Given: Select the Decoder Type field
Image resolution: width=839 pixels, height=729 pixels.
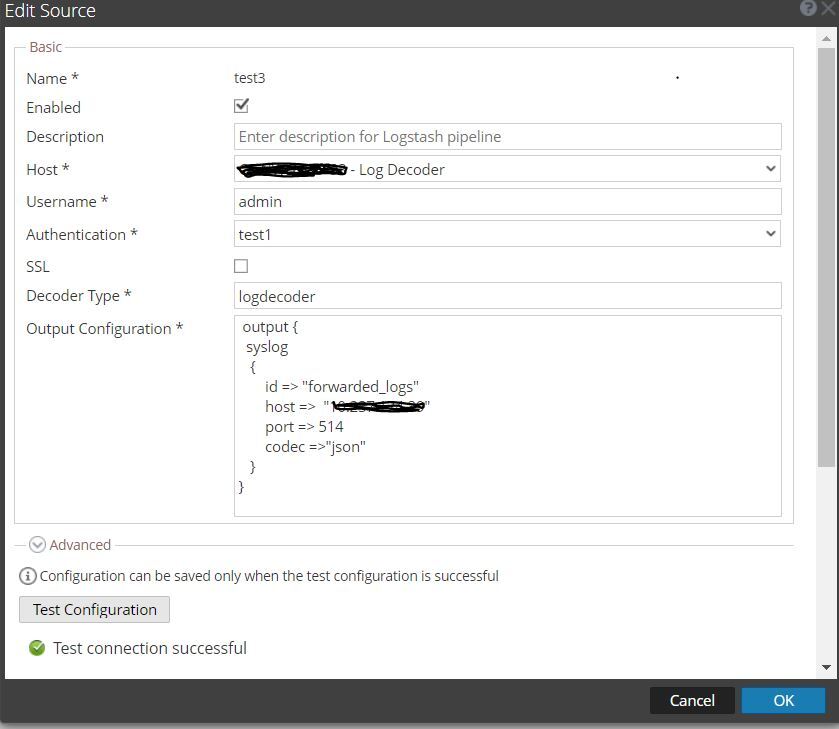Looking at the screenshot, I should (x=507, y=296).
